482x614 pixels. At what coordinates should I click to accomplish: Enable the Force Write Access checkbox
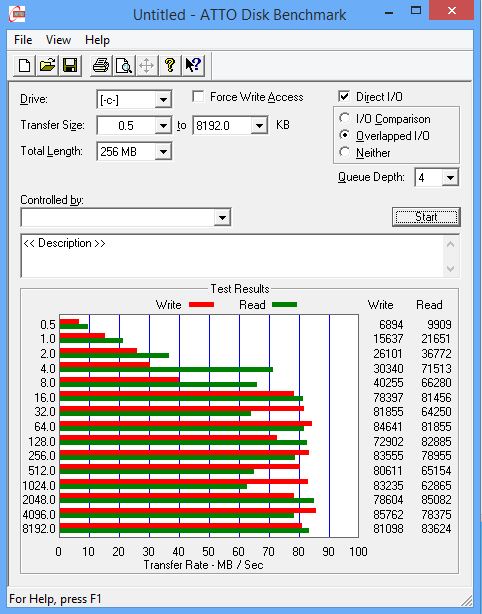pos(198,97)
